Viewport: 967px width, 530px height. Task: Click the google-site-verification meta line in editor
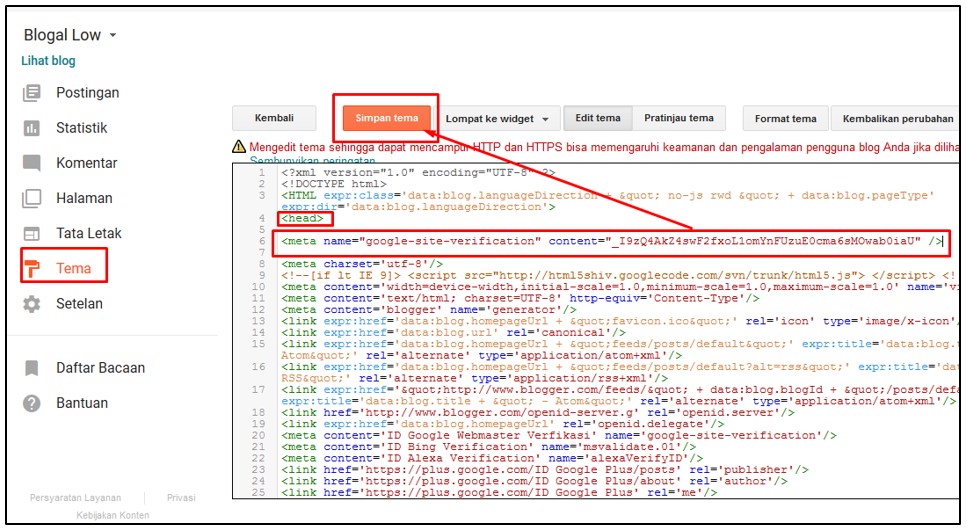[x=611, y=241]
